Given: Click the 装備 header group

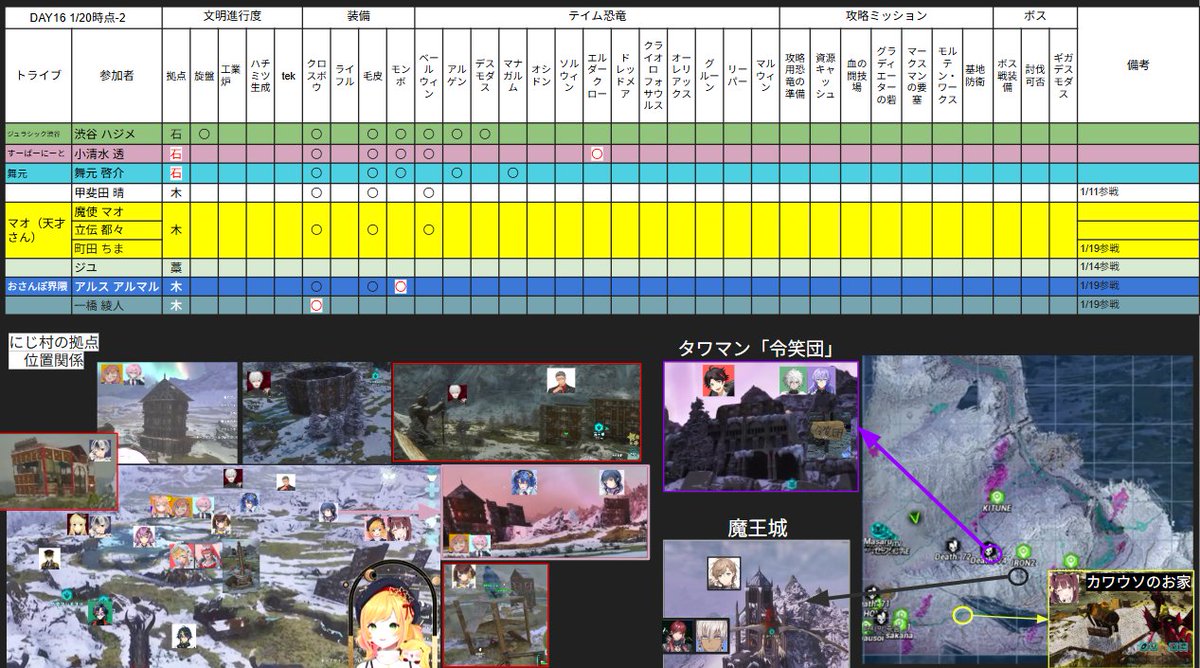Looking at the screenshot, I should [358, 17].
